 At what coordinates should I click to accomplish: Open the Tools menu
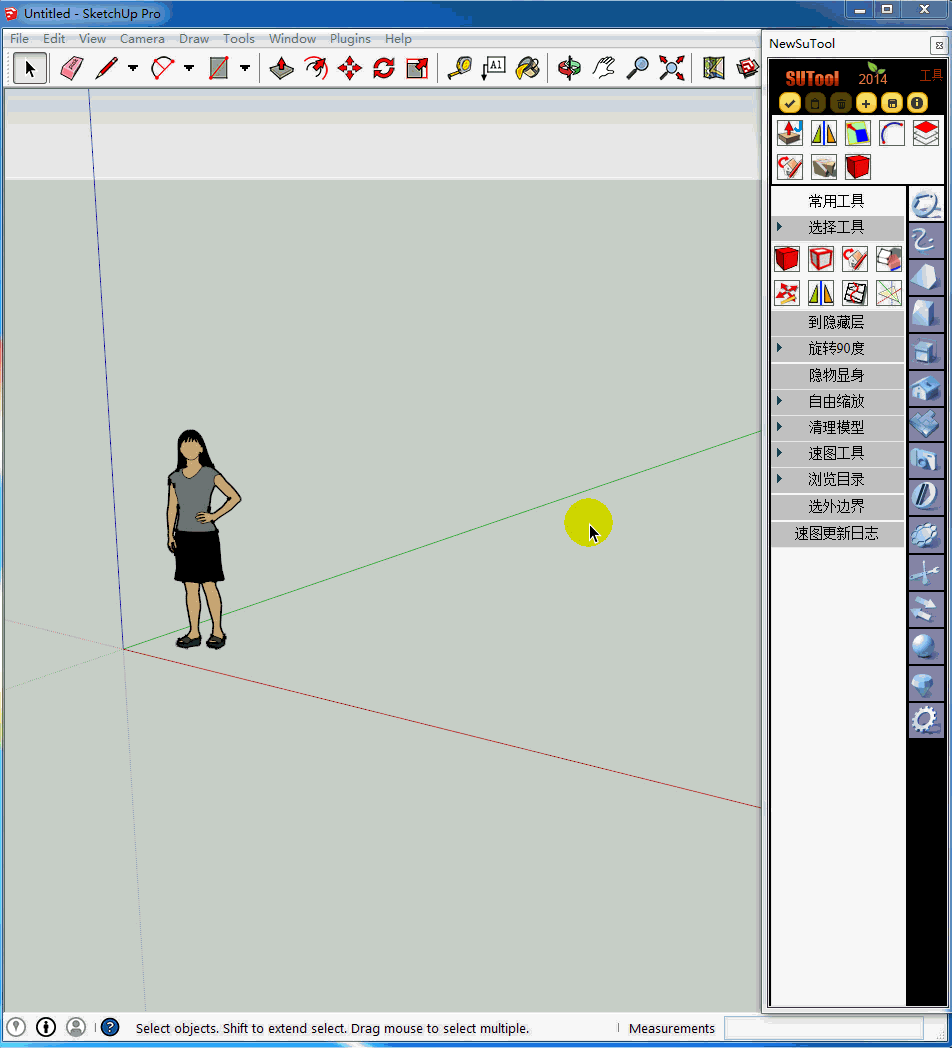pyautogui.click(x=239, y=39)
